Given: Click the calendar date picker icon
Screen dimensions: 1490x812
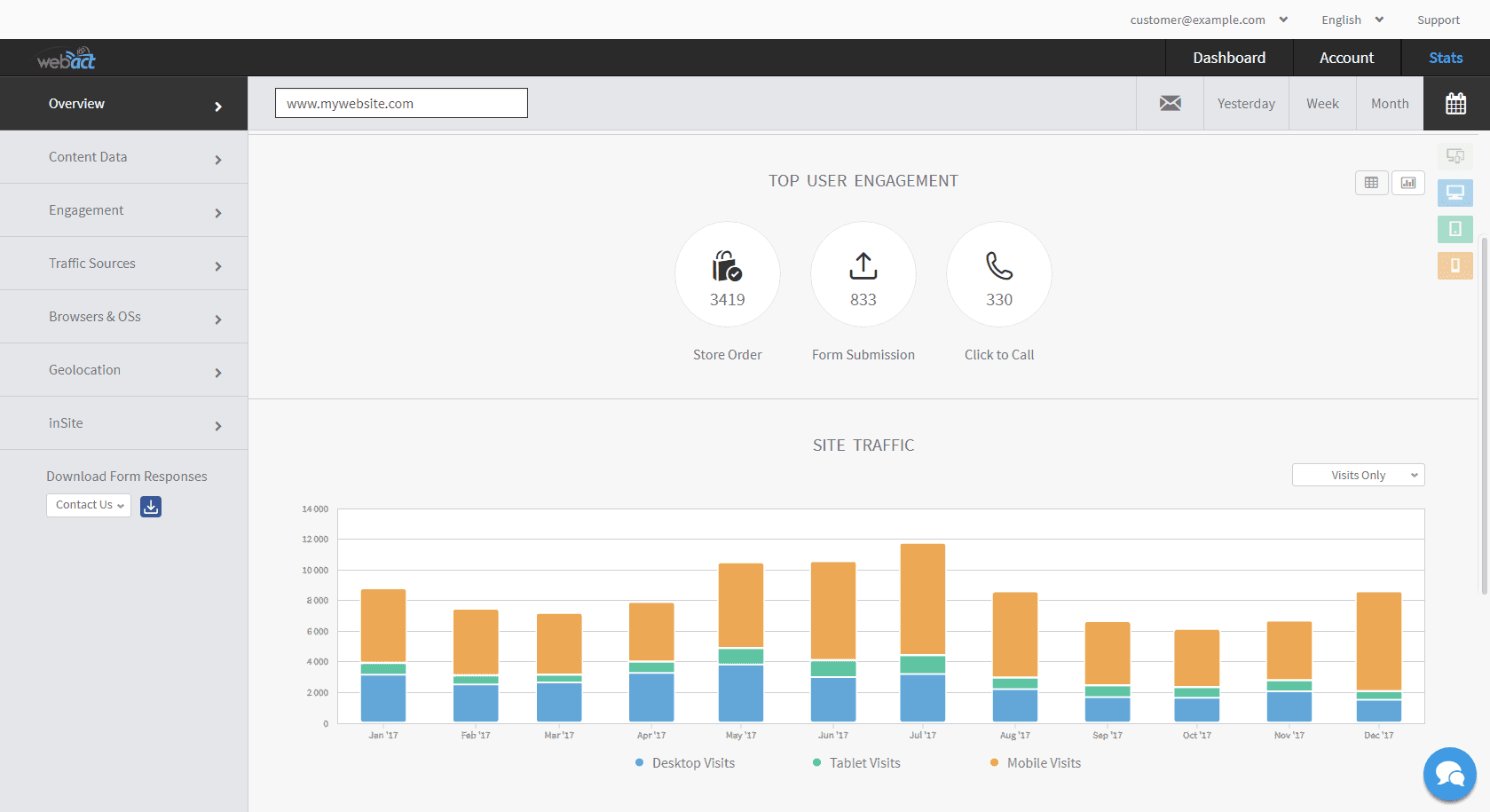Looking at the screenshot, I should pos(1455,103).
